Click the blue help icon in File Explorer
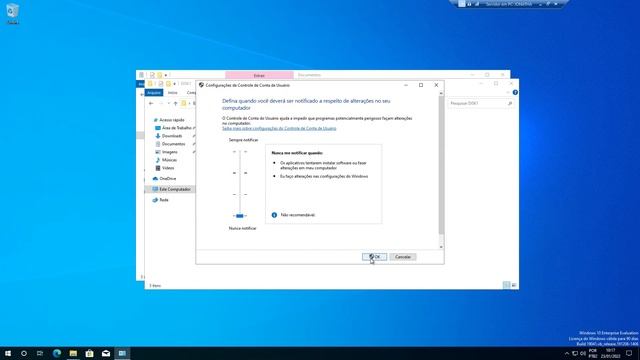The height and width of the screenshot is (360, 640). click(515, 92)
